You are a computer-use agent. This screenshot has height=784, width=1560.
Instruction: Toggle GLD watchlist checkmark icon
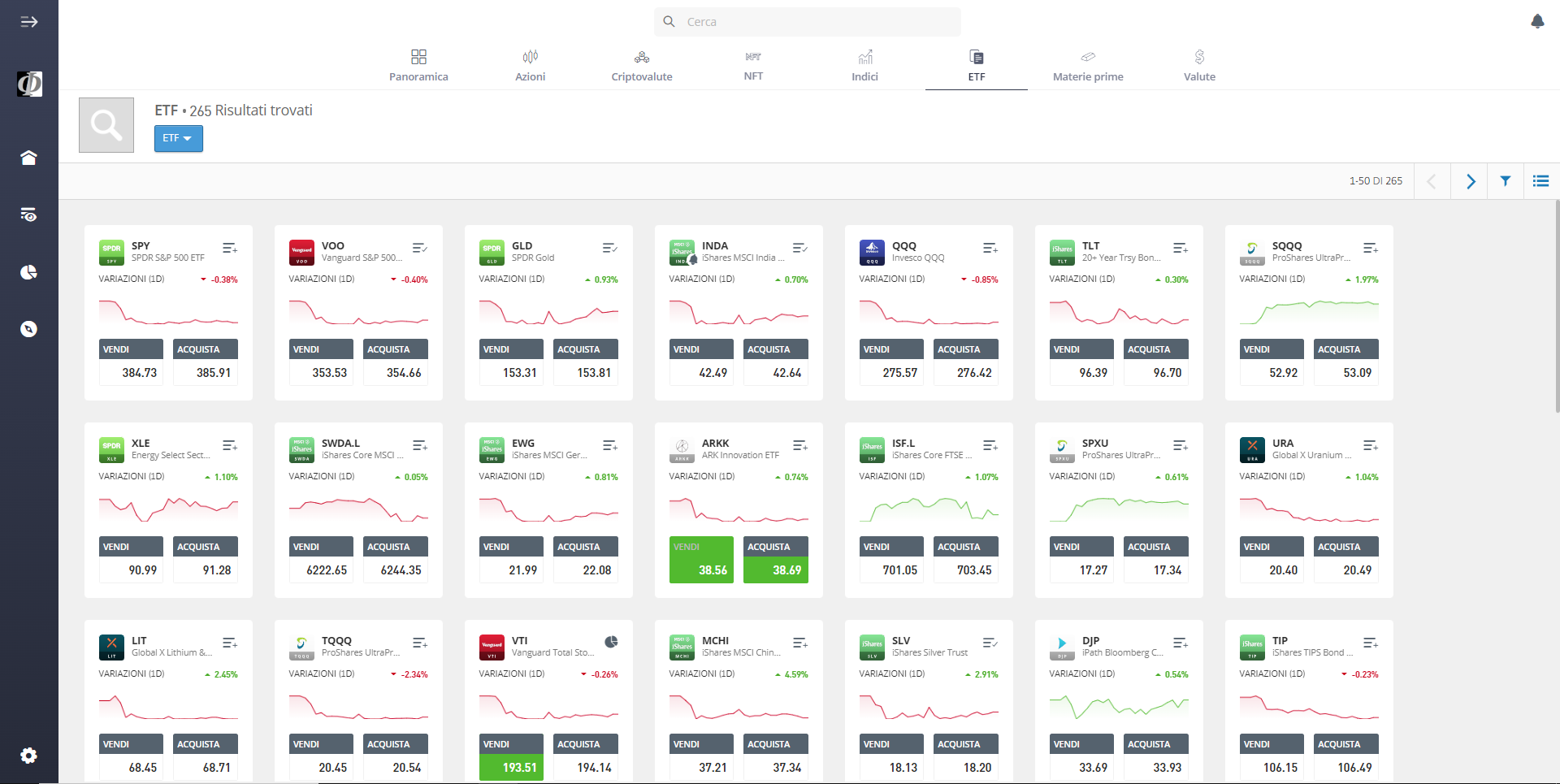(610, 248)
